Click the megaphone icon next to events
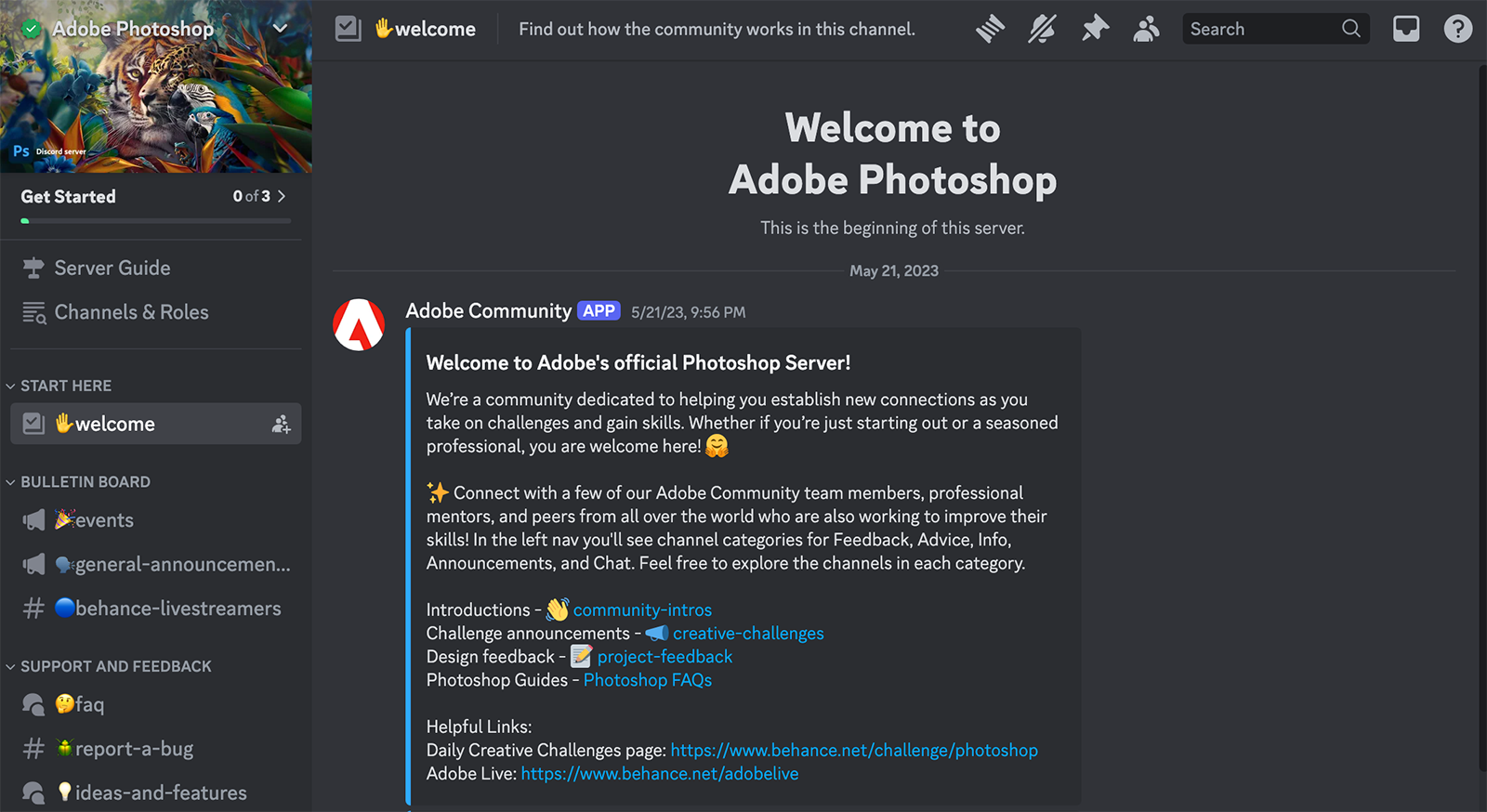 coord(33,520)
